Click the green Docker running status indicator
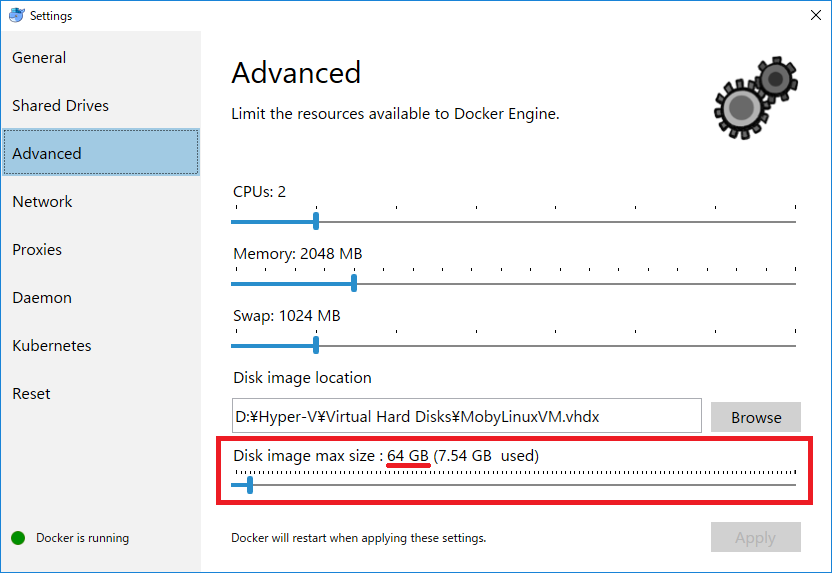This screenshot has width=832, height=573. point(18,538)
